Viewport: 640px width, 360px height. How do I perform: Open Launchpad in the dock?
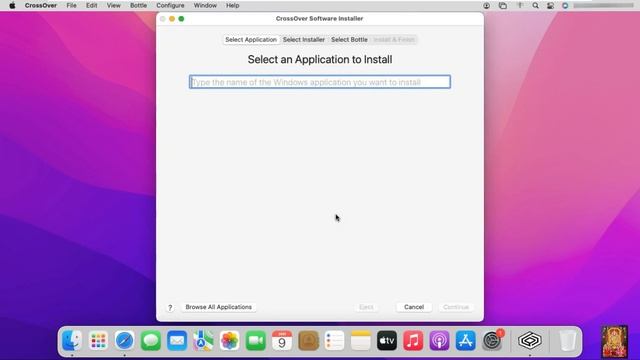coord(98,340)
